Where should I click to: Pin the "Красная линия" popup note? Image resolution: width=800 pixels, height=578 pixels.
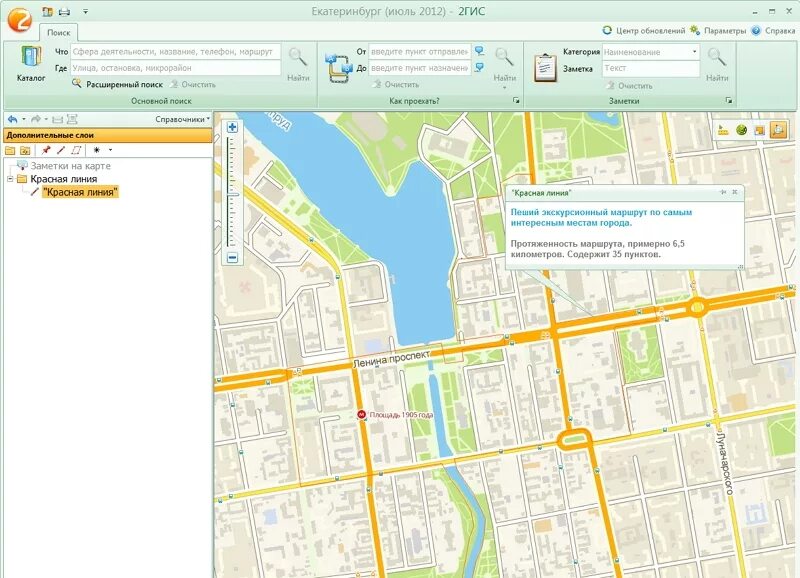coord(723,192)
